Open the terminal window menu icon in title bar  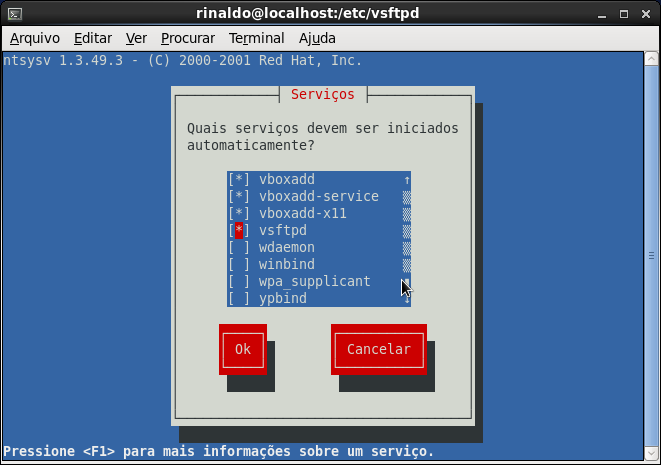tap(14, 13)
